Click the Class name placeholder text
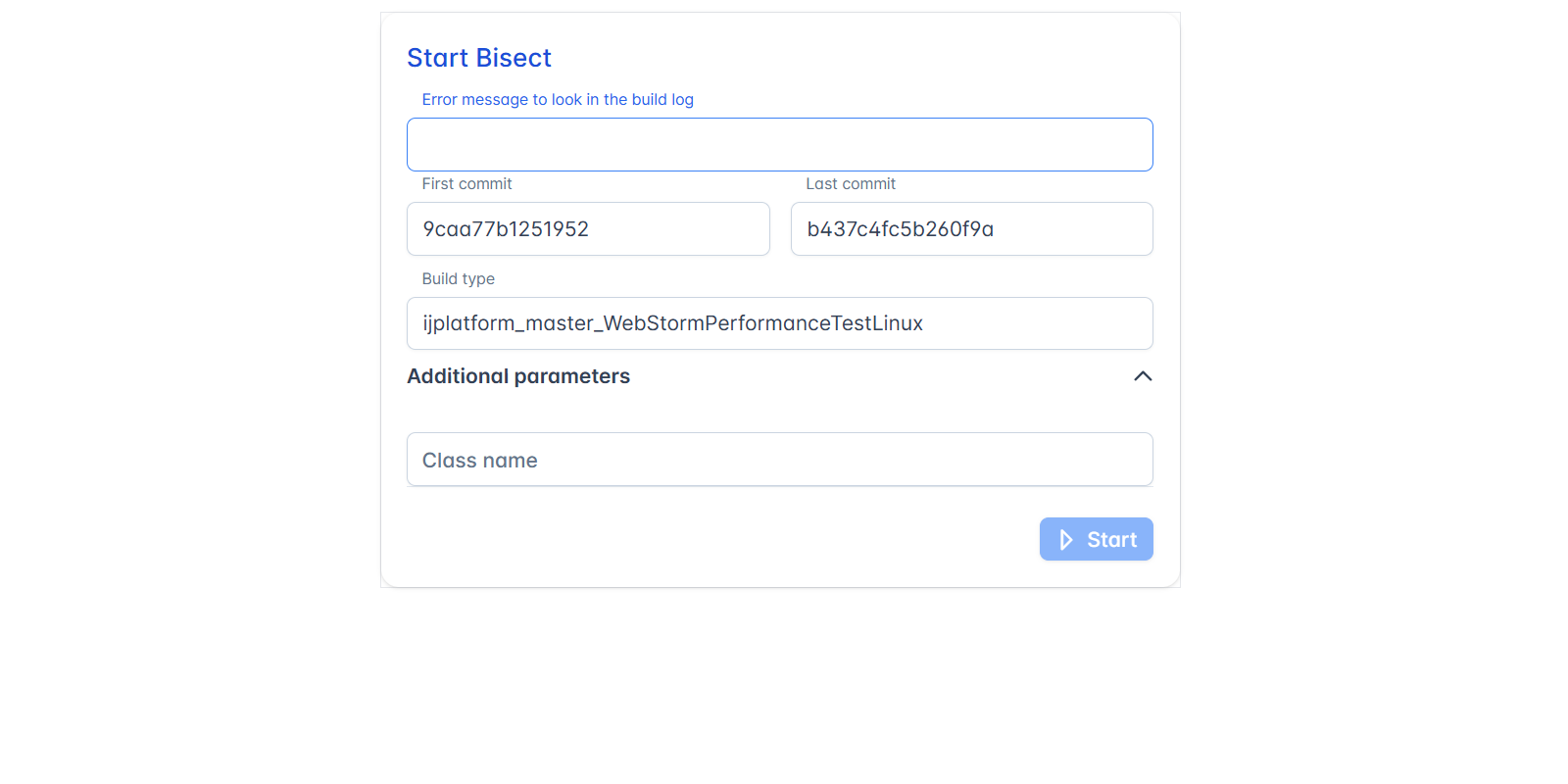This screenshot has width=1568, height=784. coord(480,461)
